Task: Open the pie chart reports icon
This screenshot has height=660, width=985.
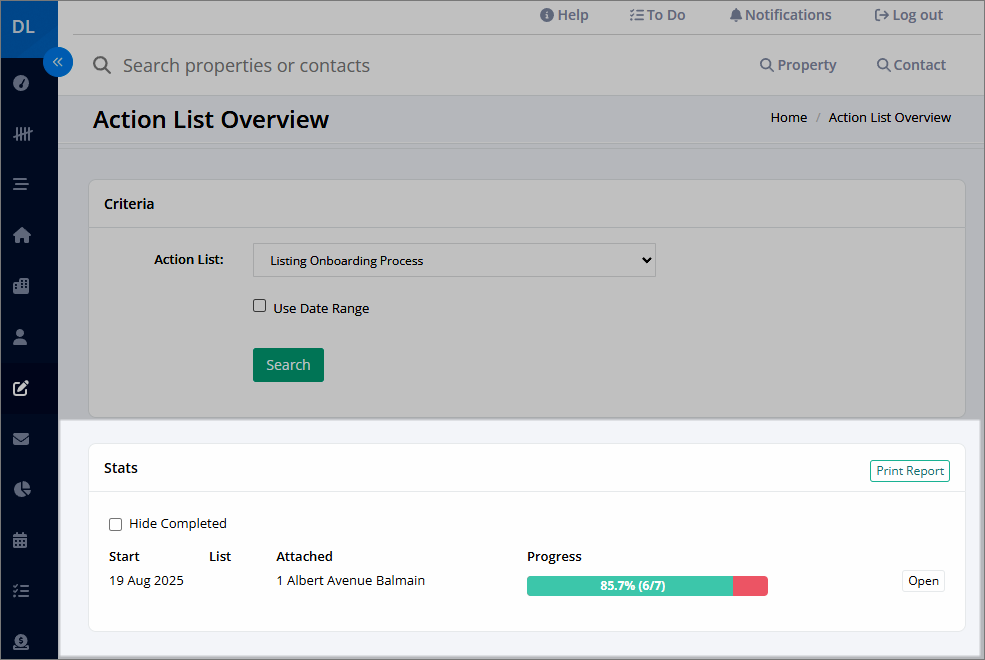Action: [22, 489]
